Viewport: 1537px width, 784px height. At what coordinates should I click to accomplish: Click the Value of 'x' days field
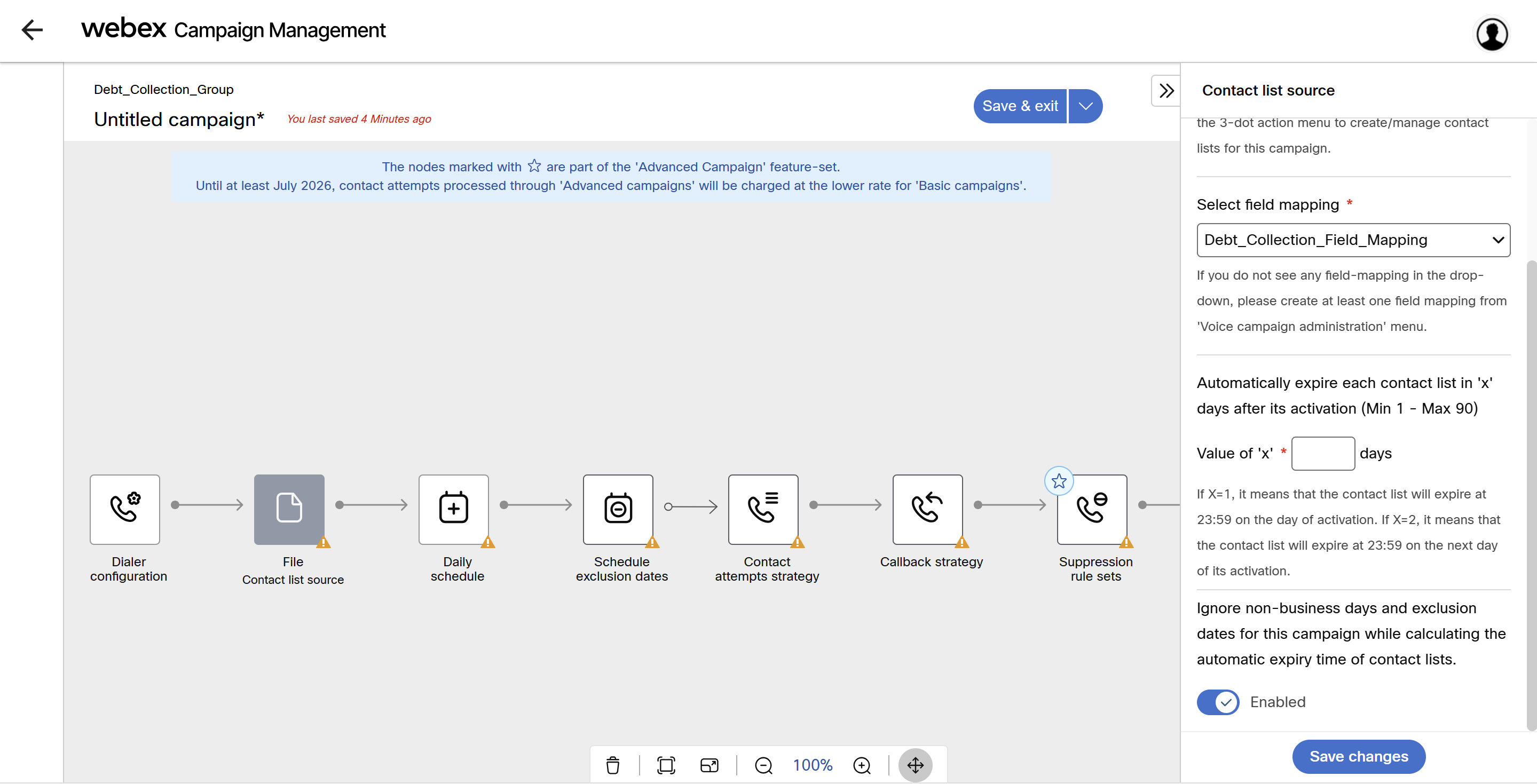[x=1322, y=453]
